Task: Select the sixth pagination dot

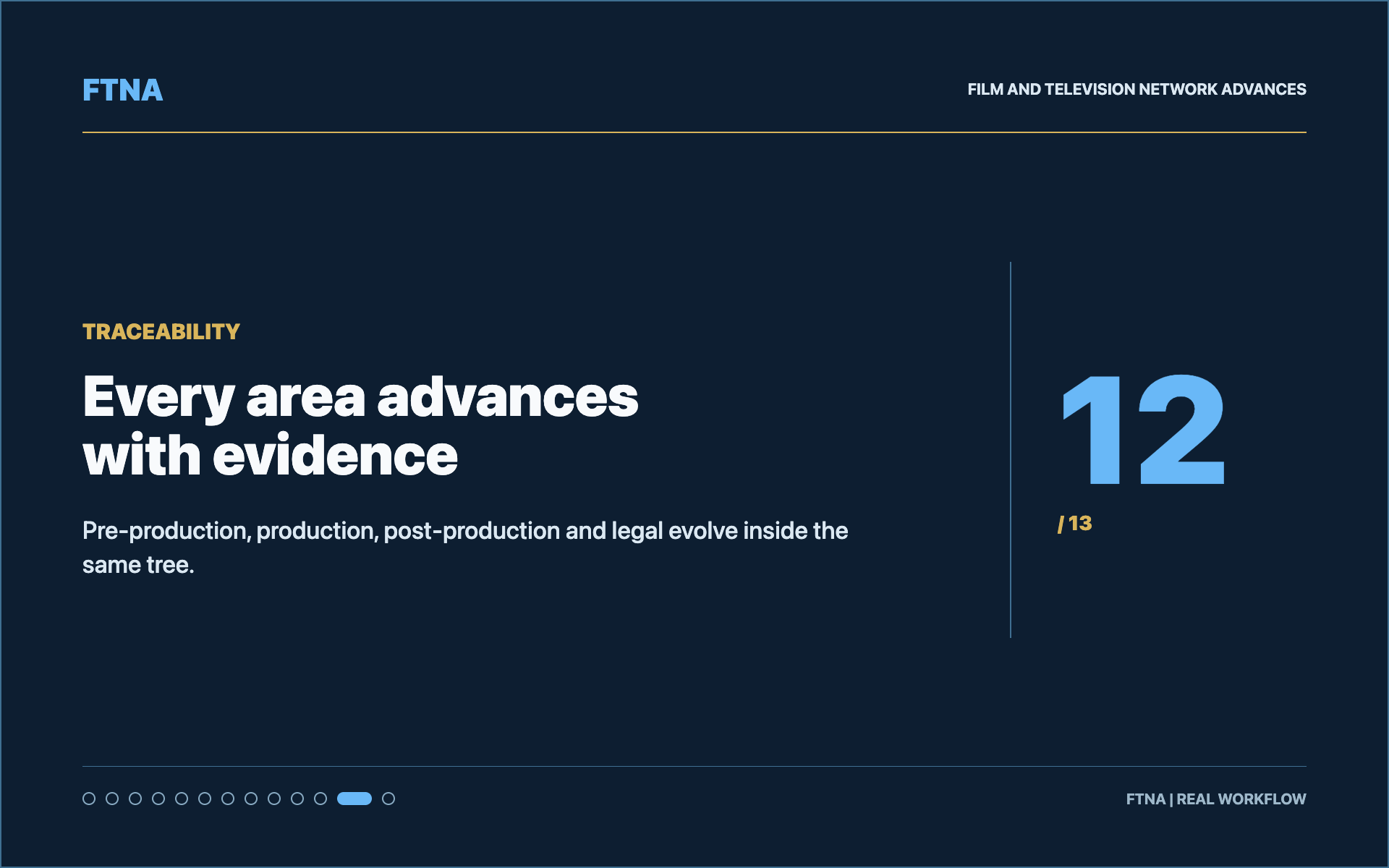Action: click(205, 799)
